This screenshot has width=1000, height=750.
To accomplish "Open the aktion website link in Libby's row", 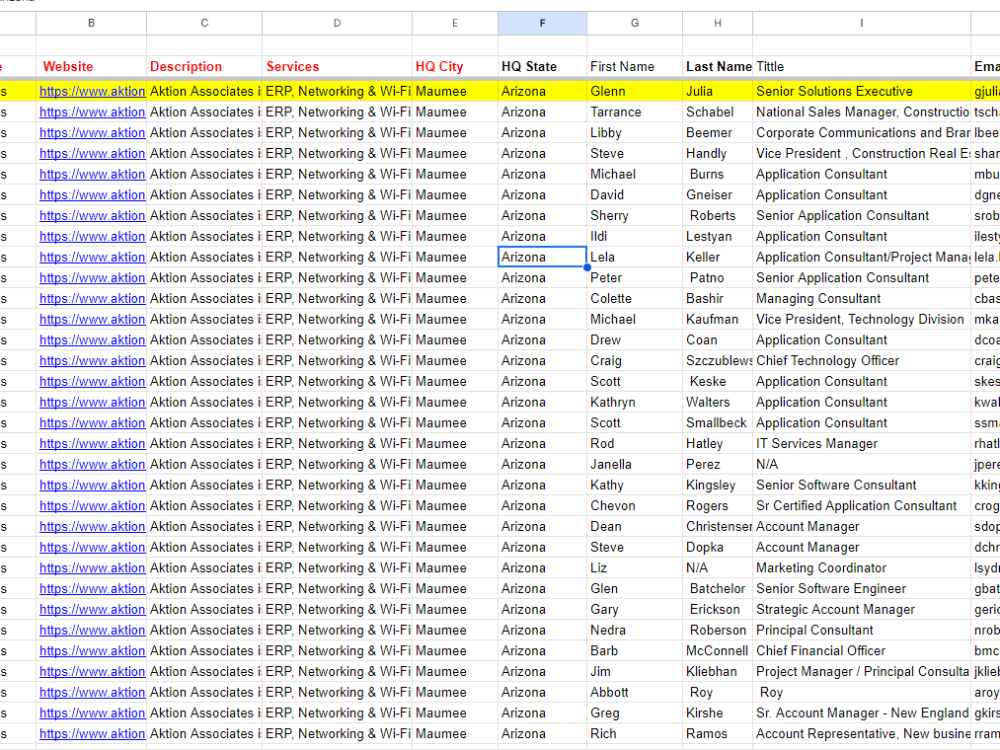I will pyautogui.click(x=92, y=133).
